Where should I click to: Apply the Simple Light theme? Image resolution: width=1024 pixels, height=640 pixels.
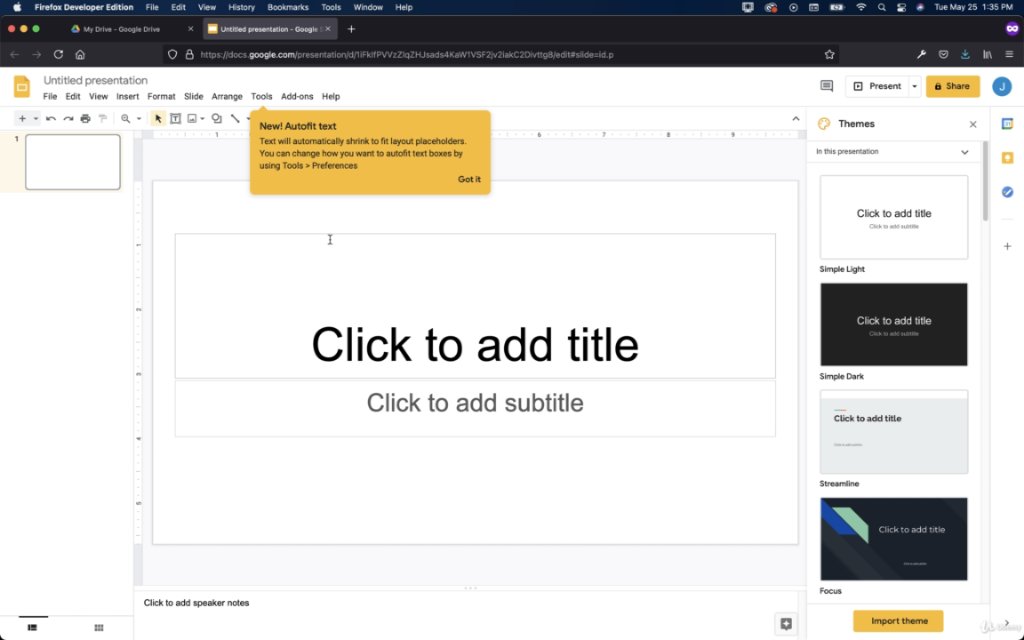(893, 217)
